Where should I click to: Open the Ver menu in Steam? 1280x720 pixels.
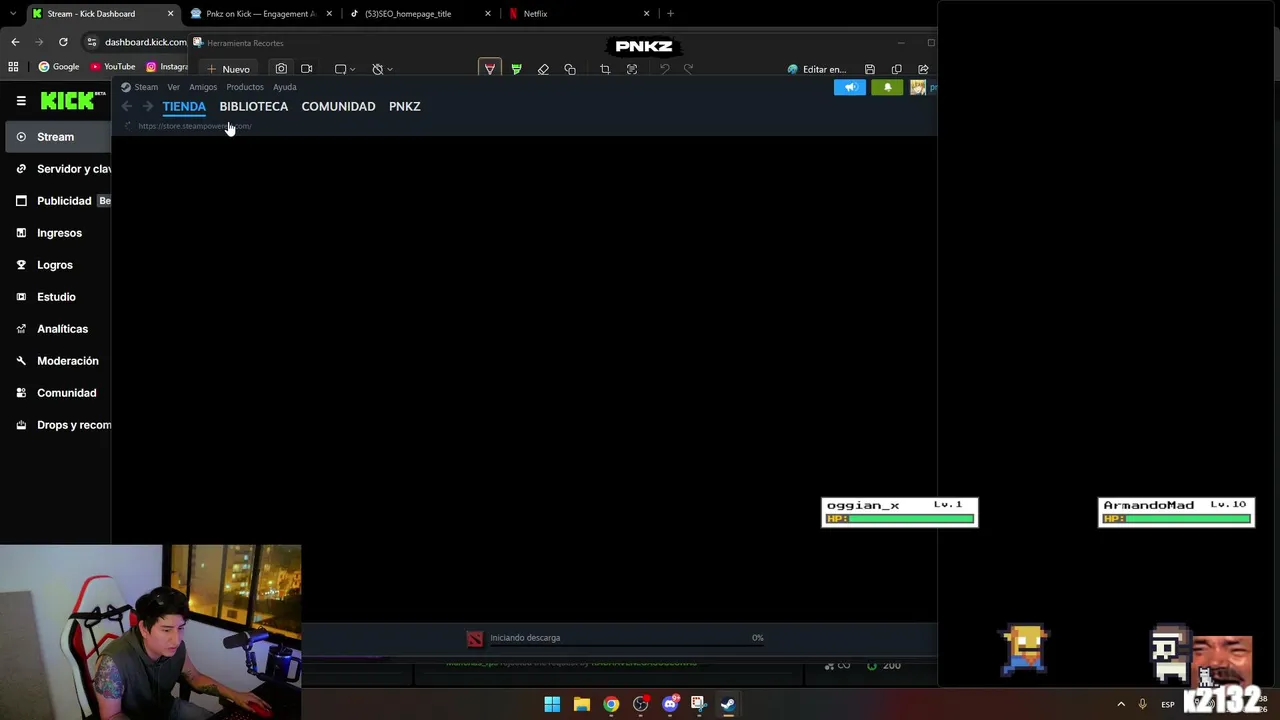174,87
